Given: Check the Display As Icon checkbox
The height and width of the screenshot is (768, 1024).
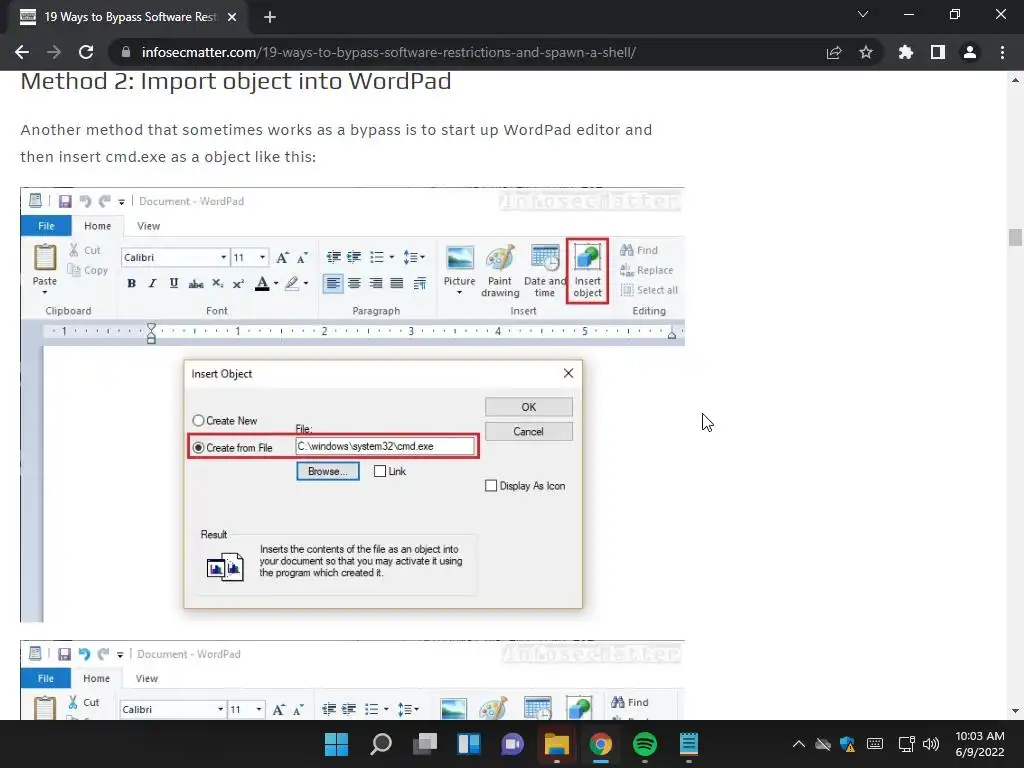Looking at the screenshot, I should coord(491,486).
